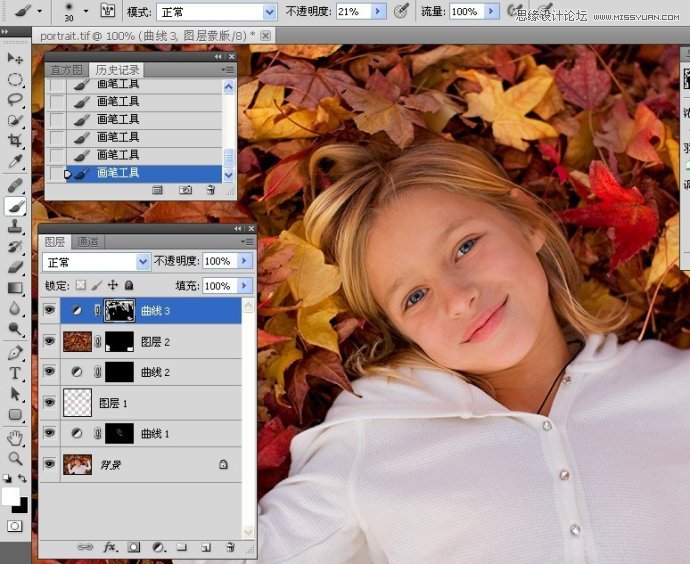Choose the Horizontal Type tool
690x564 pixels.
pyautogui.click(x=15, y=373)
